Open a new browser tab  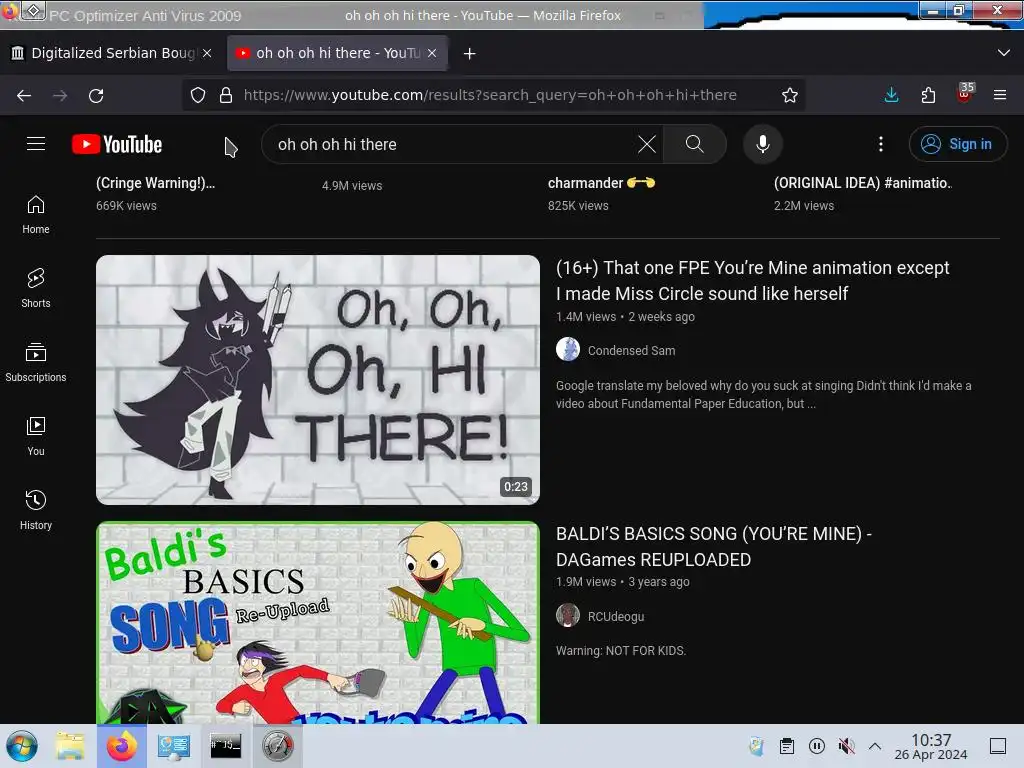pyautogui.click(x=469, y=54)
